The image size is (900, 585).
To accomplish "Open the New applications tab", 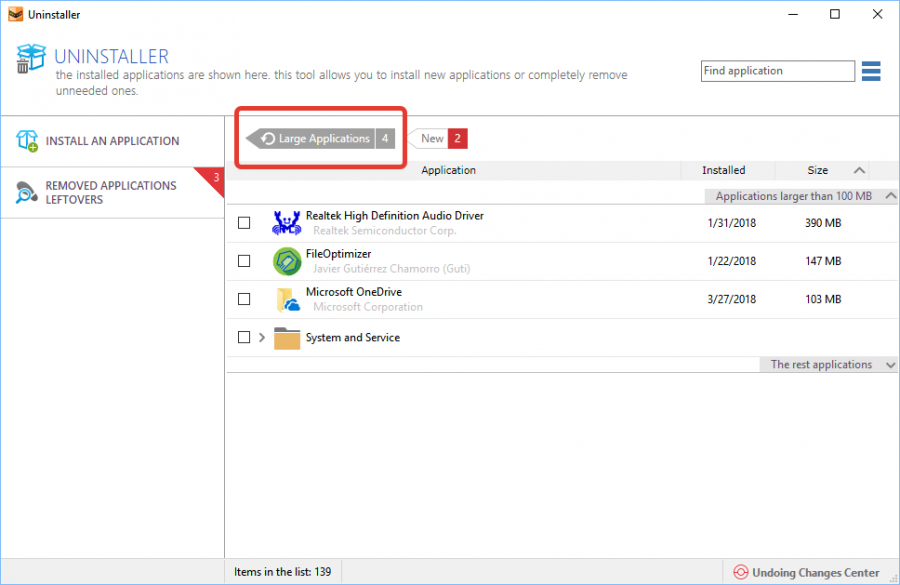I will coord(433,138).
